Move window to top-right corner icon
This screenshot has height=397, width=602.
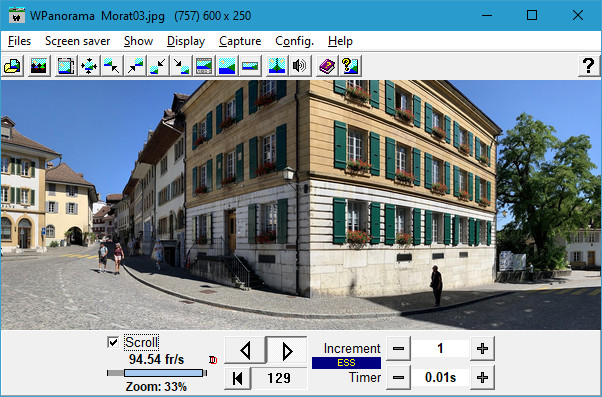(x=135, y=66)
